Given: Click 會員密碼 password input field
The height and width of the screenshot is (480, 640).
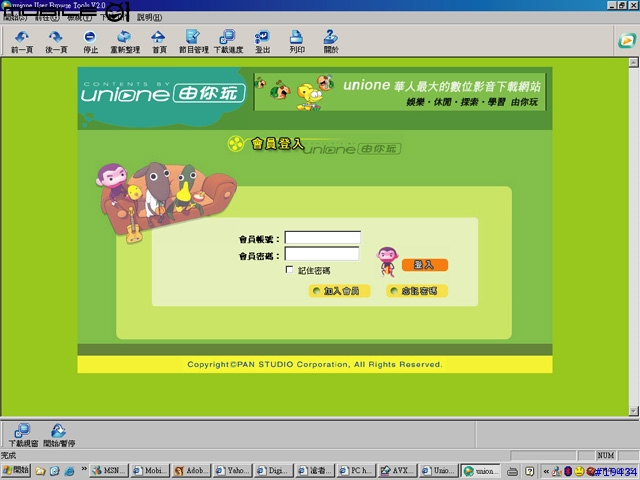Looking at the screenshot, I should 322,254.
